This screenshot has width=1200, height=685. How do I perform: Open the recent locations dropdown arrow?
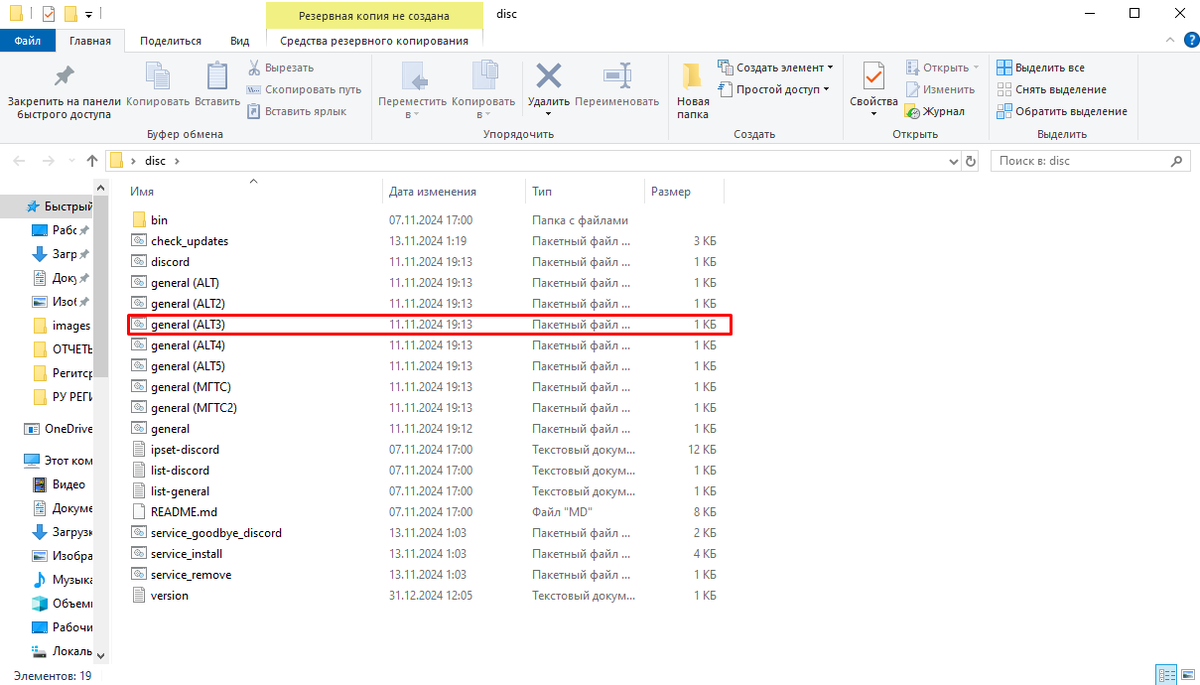pos(71,161)
